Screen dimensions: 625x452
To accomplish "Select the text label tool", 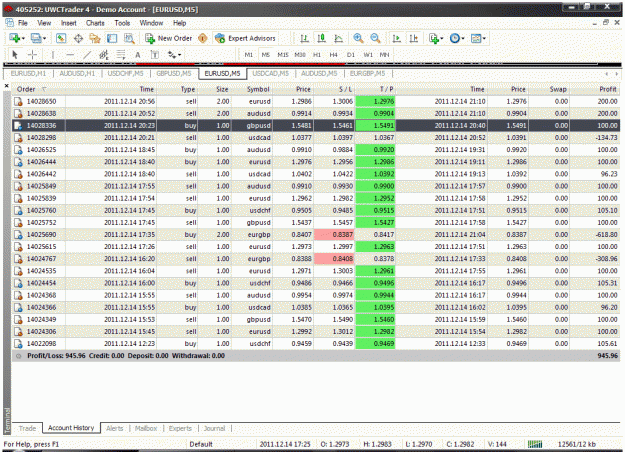I will pyautogui.click(x=155, y=55).
